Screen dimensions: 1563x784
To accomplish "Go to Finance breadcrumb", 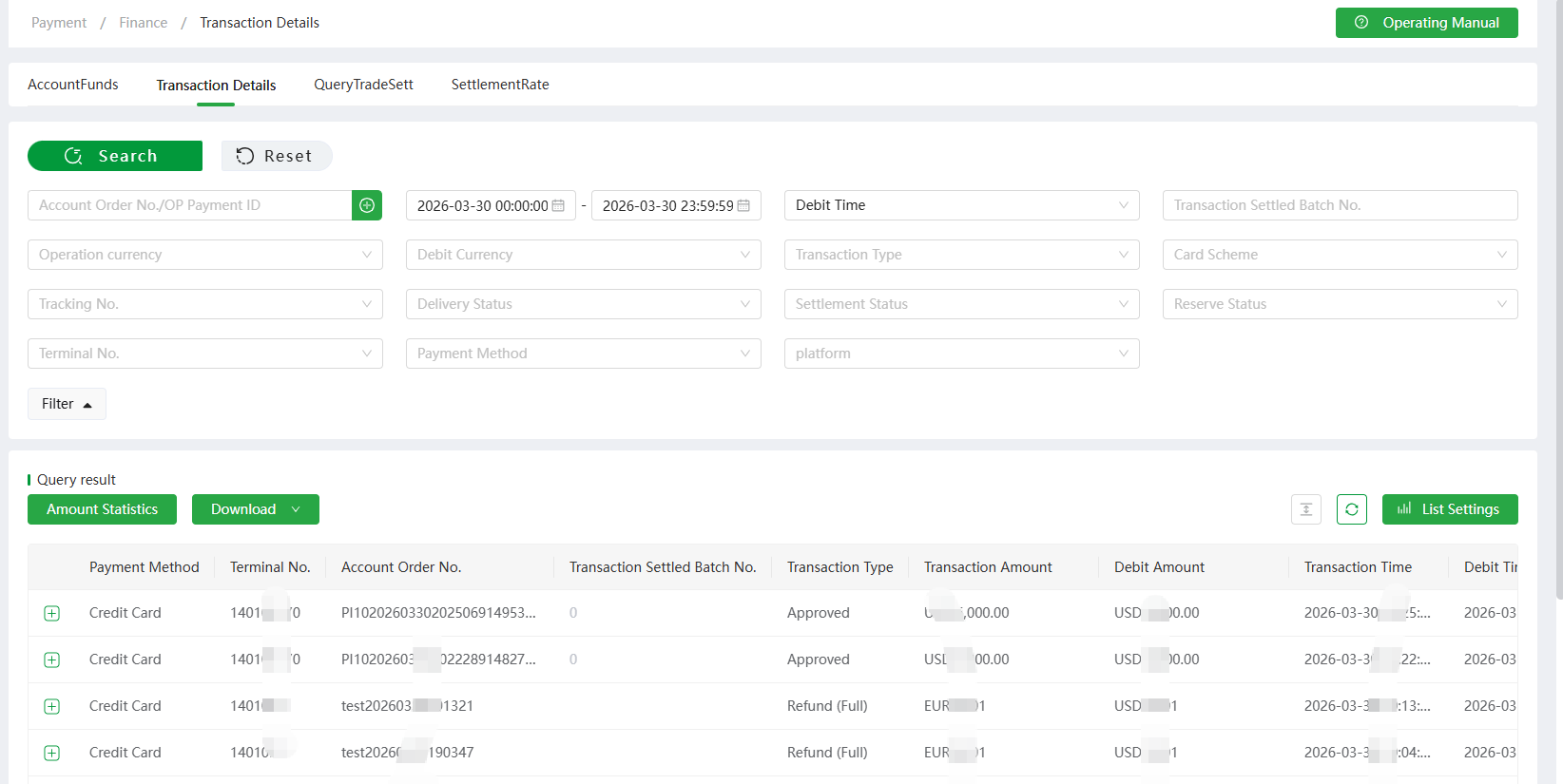I will [x=143, y=23].
